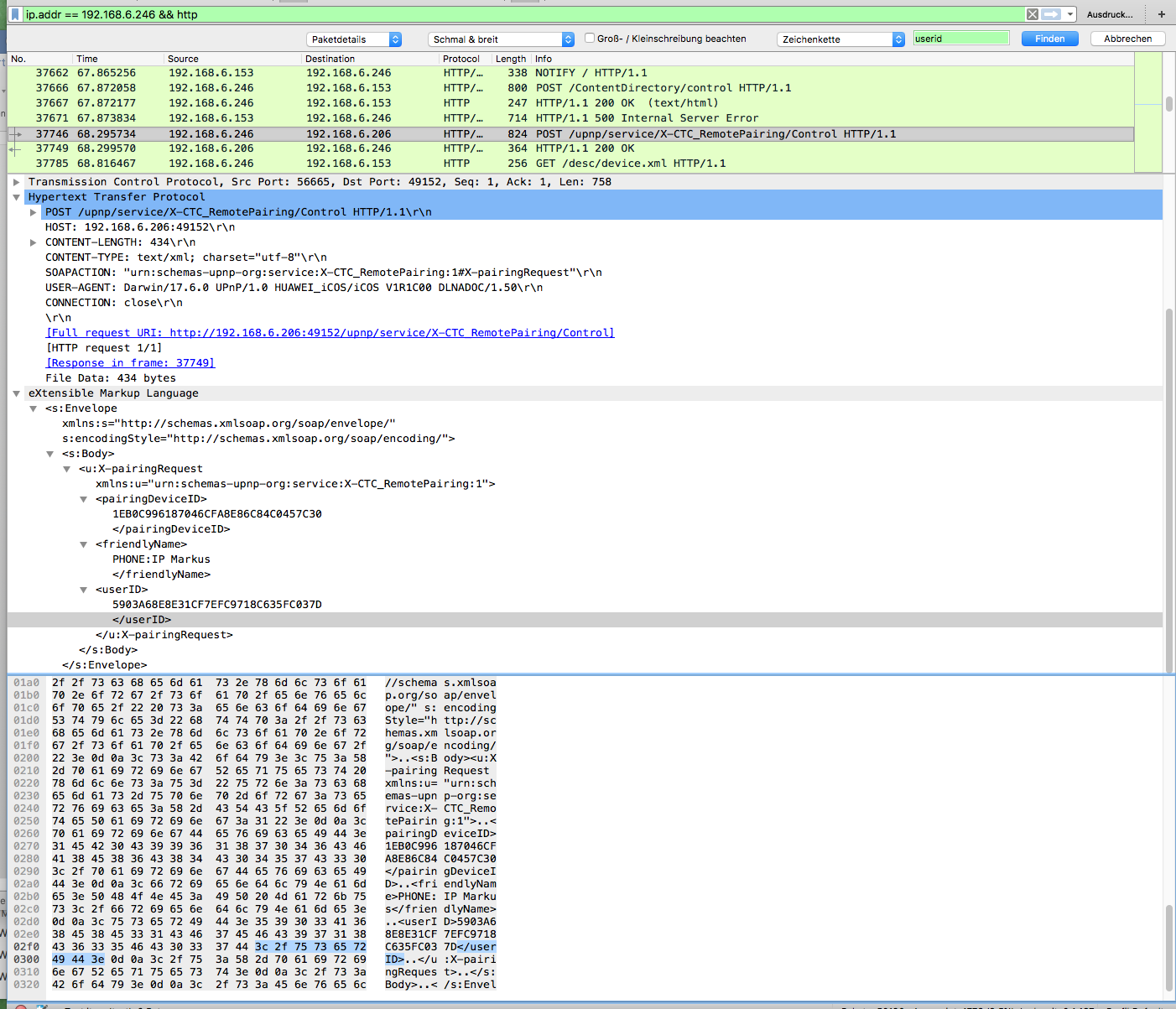This screenshot has height=1009, width=1176.
Task: Click Abbrechen to close the search bar
Action: coord(1127,39)
